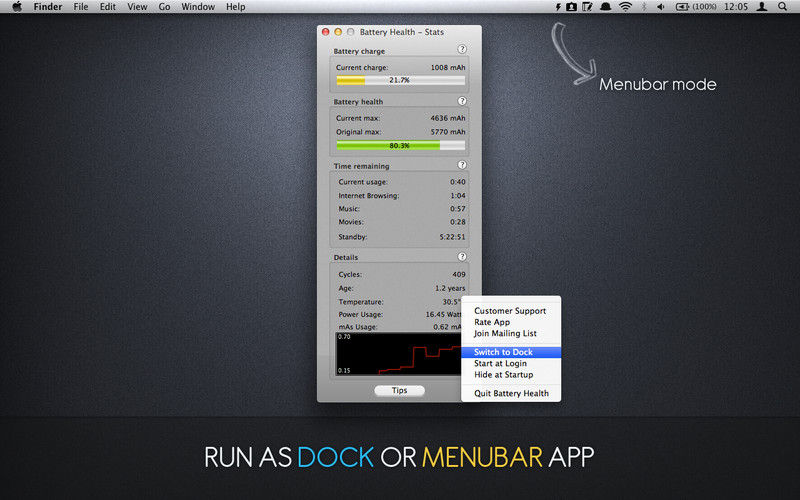Open the Bluetooth status menu
This screenshot has height=500, width=800.
point(644,7)
